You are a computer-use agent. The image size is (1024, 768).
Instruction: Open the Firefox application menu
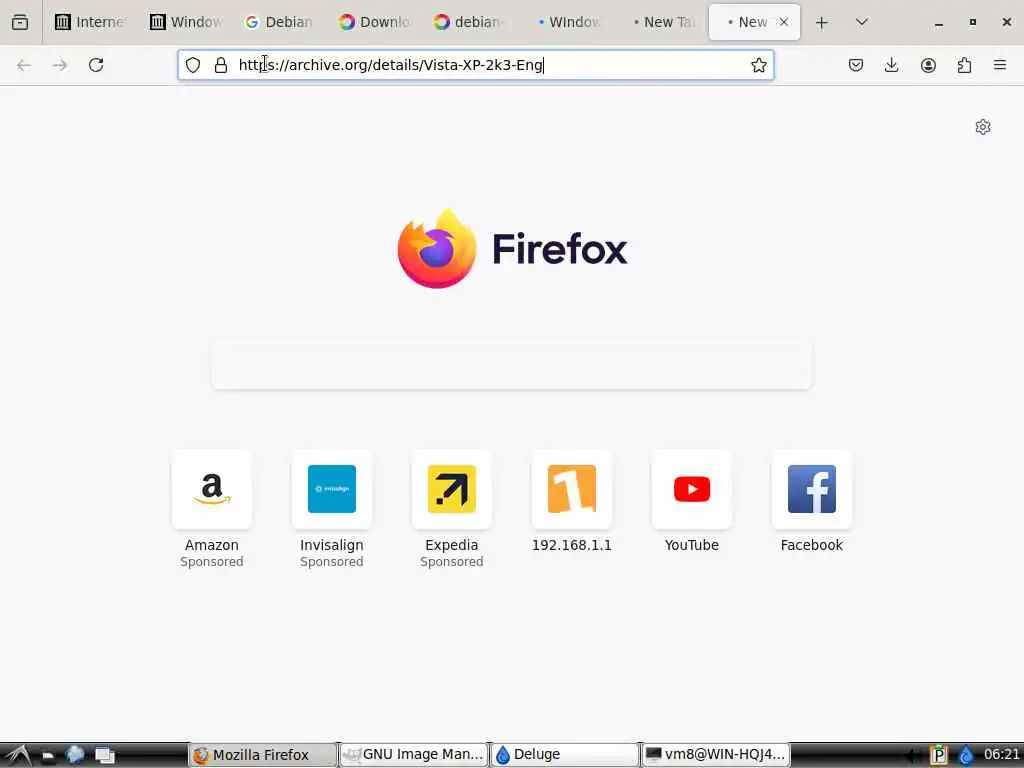(1000, 65)
